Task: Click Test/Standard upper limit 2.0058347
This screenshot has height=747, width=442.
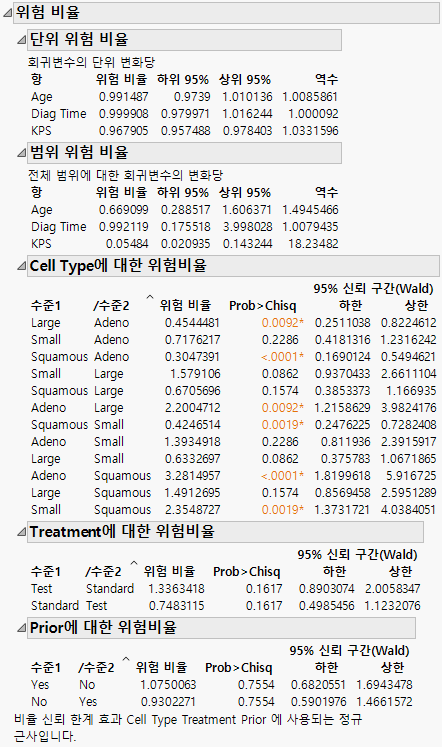Action: click(392, 589)
